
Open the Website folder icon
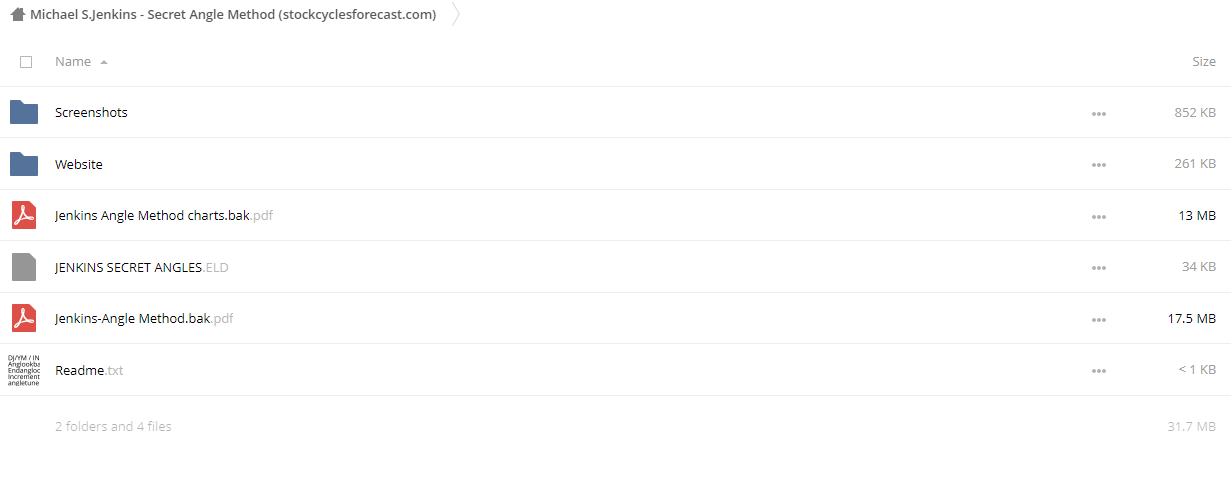point(24,164)
